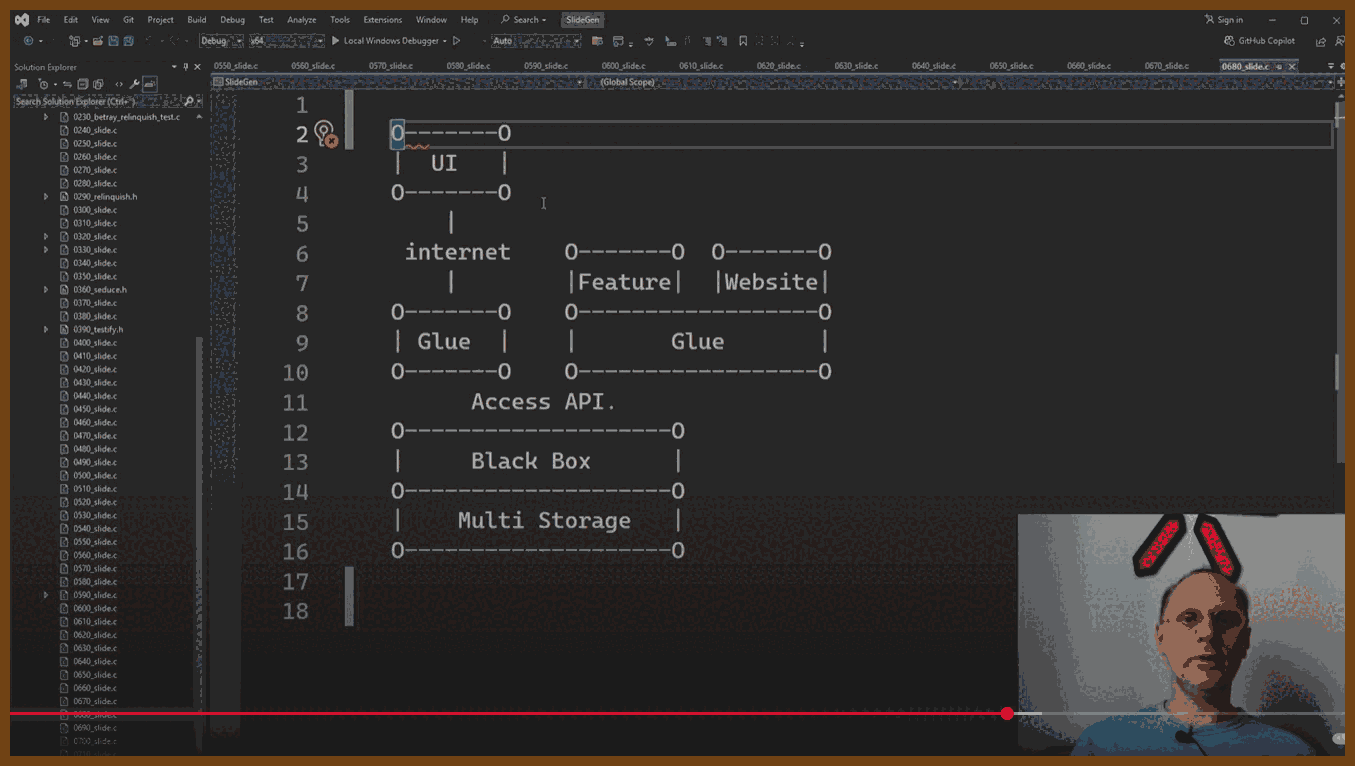Open the Solution Explorer window options arrow
Viewport: 1355px width, 766px height.
coord(174,67)
